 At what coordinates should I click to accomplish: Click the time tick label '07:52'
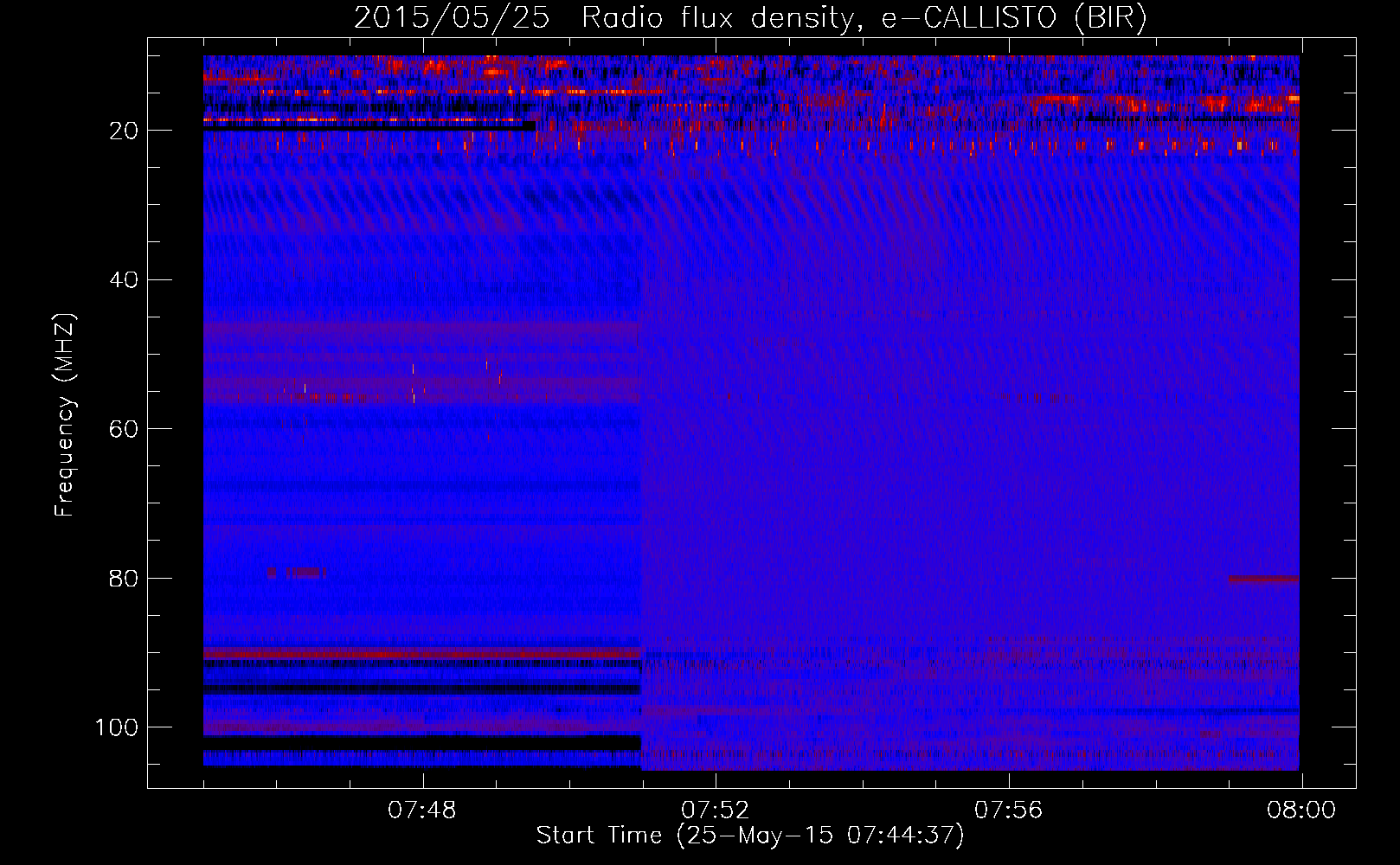click(716, 811)
